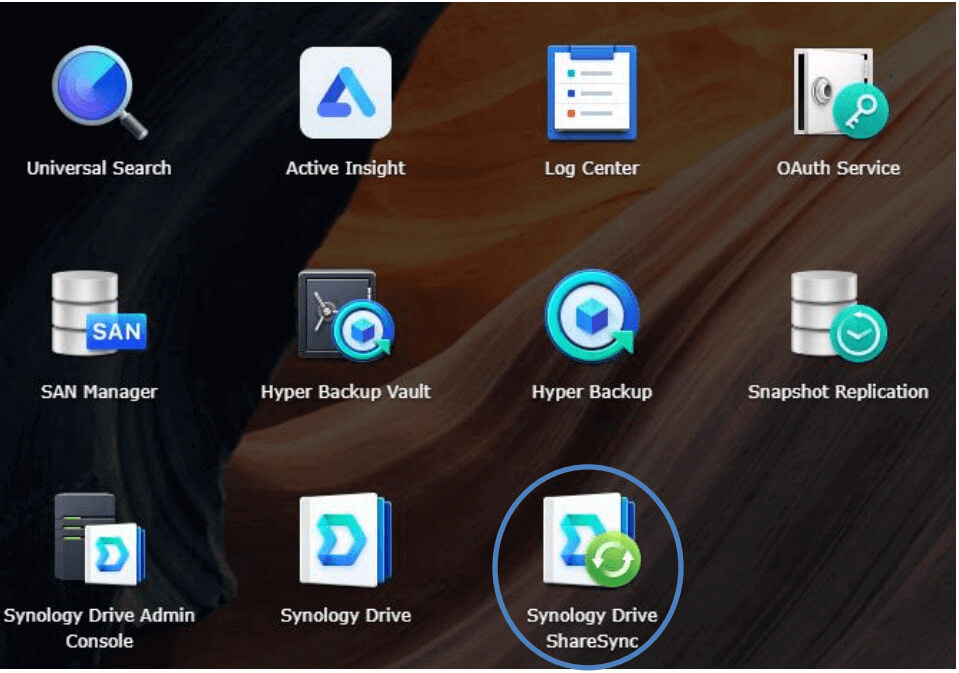Open the Synology Drive Admin Console icon
This screenshot has width=959, height=673.
pyautogui.click(x=100, y=538)
